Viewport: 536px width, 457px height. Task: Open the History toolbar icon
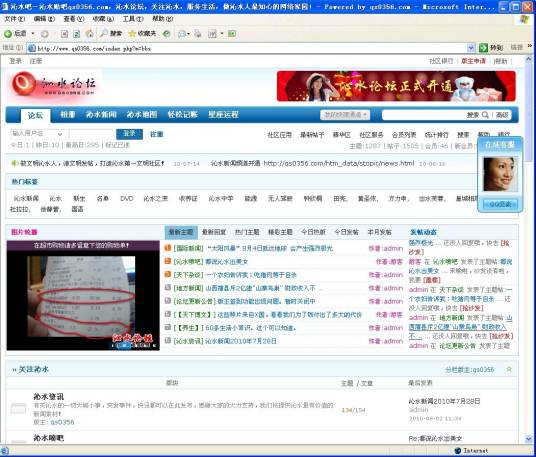pos(166,33)
